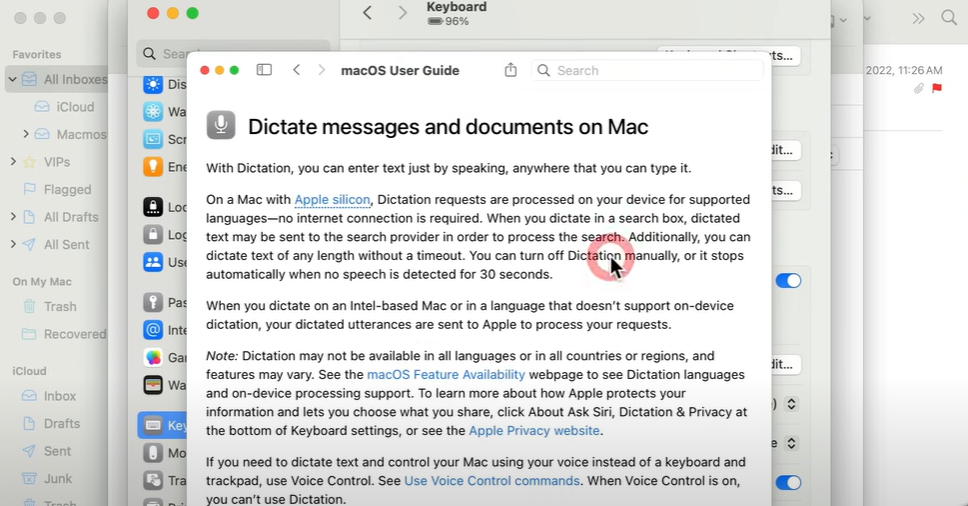The width and height of the screenshot is (968, 506).
Task: Select Displays icon in Settings sidebar
Action: point(153,84)
